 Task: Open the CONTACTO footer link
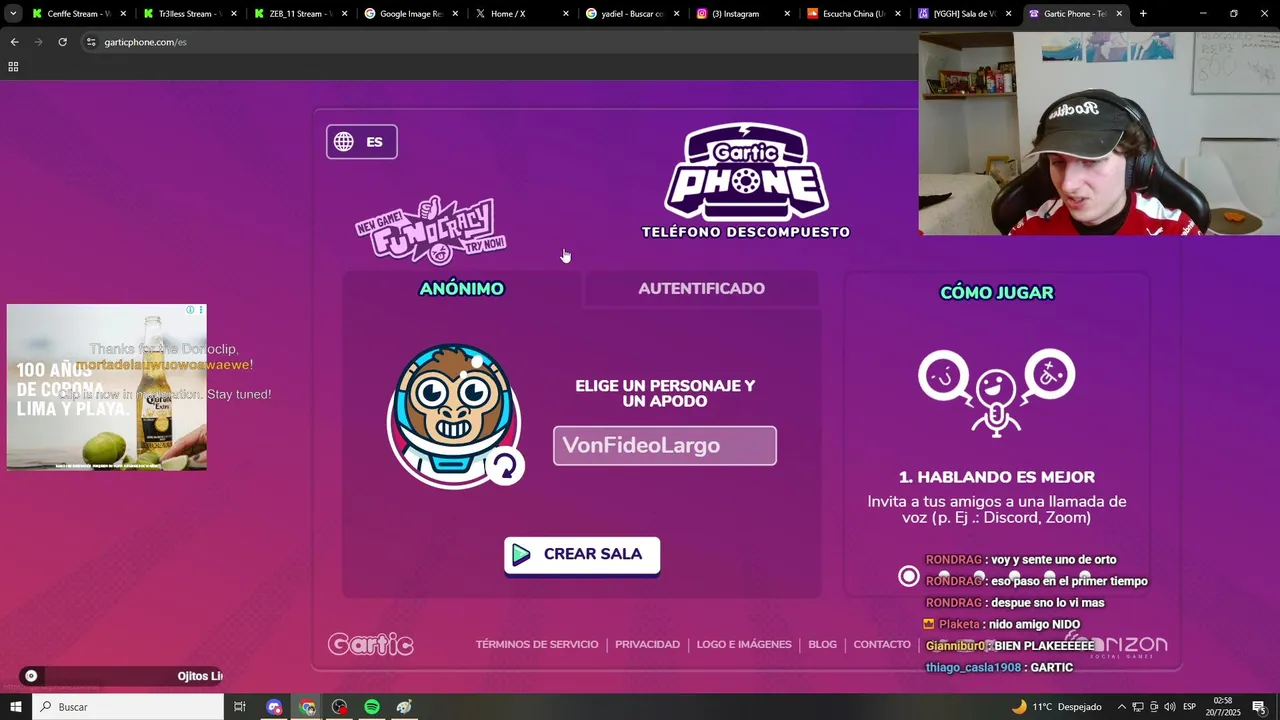click(882, 645)
